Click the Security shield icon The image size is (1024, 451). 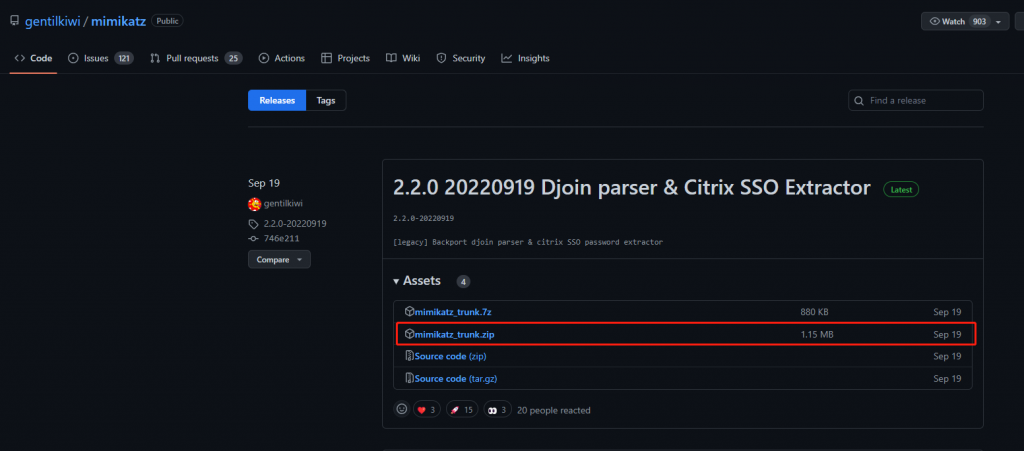[441, 58]
